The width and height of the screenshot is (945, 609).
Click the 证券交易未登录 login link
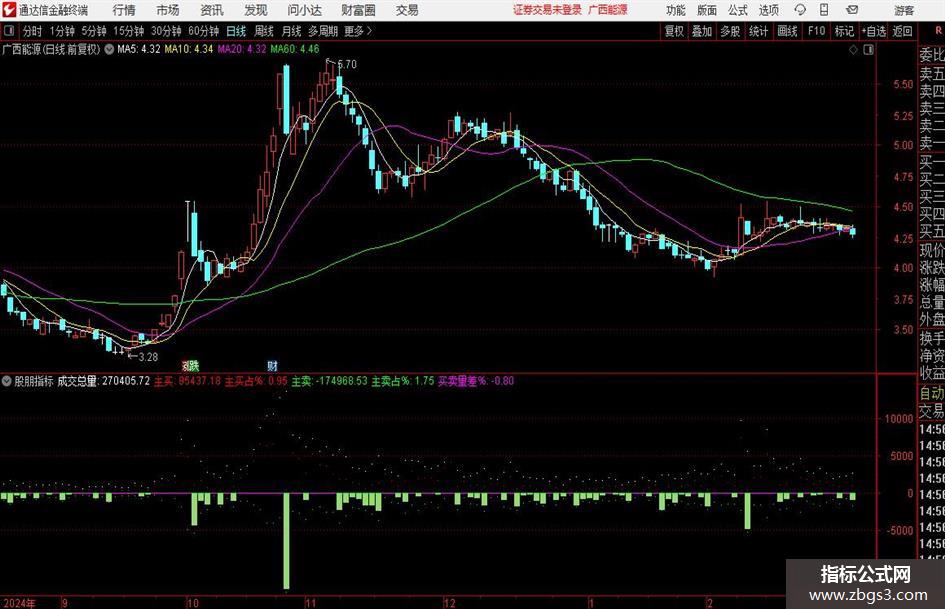(x=547, y=10)
